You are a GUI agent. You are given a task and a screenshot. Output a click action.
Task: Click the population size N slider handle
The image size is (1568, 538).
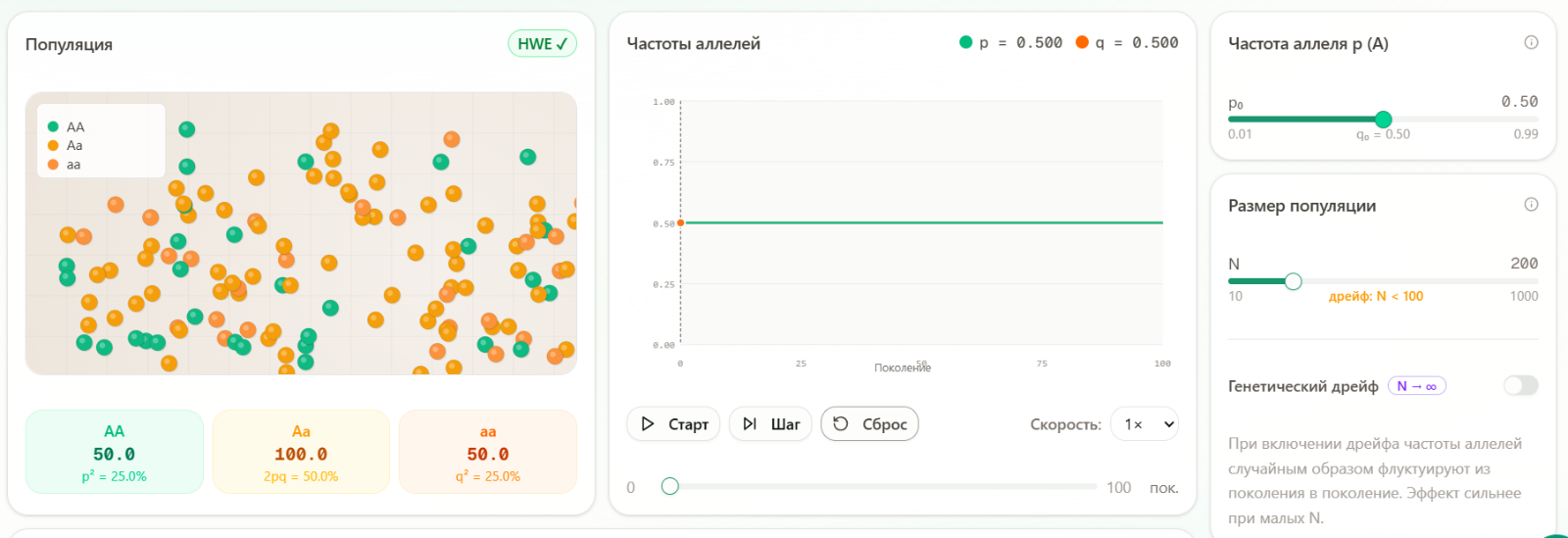[x=1294, y=281]
